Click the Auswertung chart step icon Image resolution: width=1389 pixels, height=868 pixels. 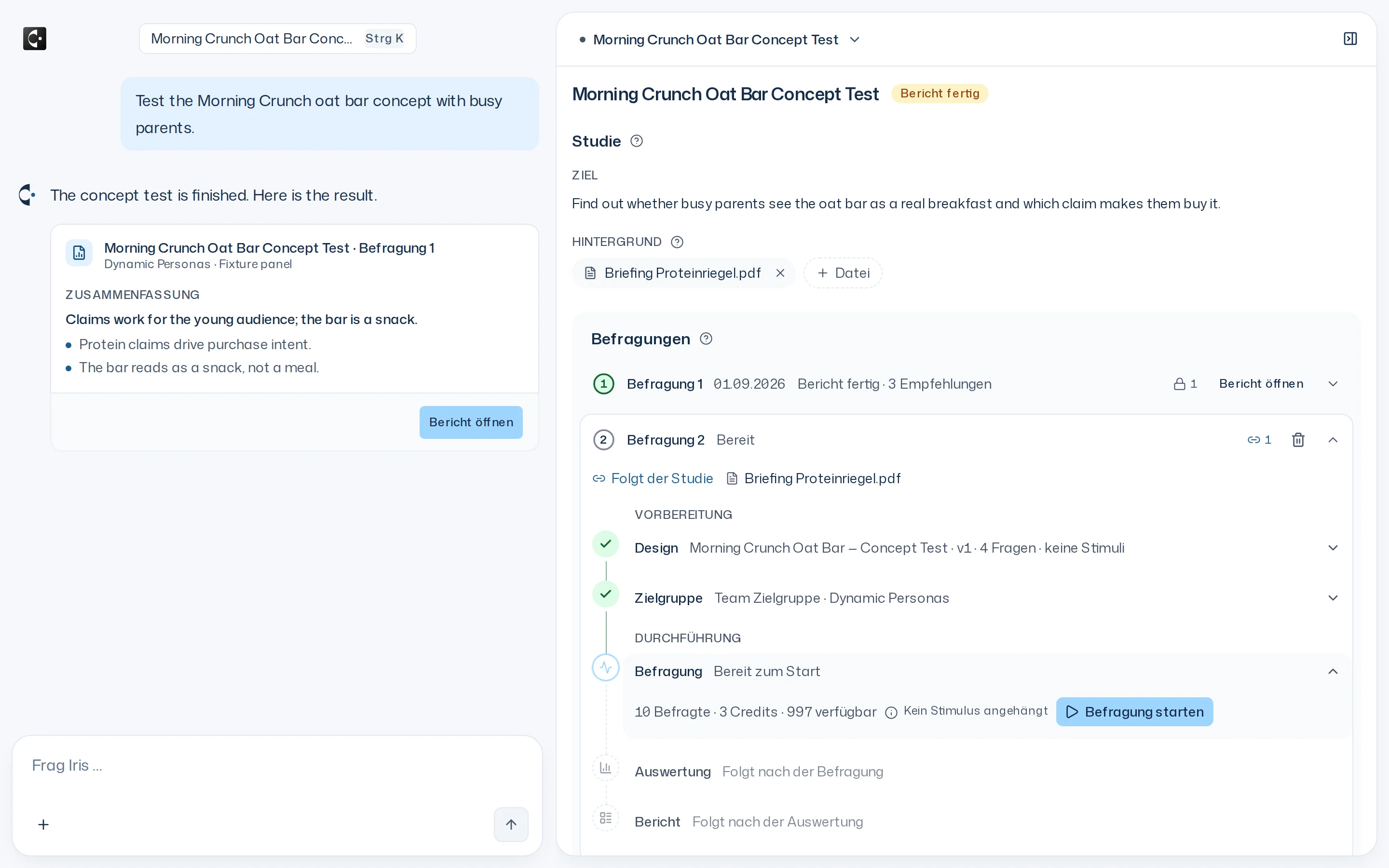606,768
